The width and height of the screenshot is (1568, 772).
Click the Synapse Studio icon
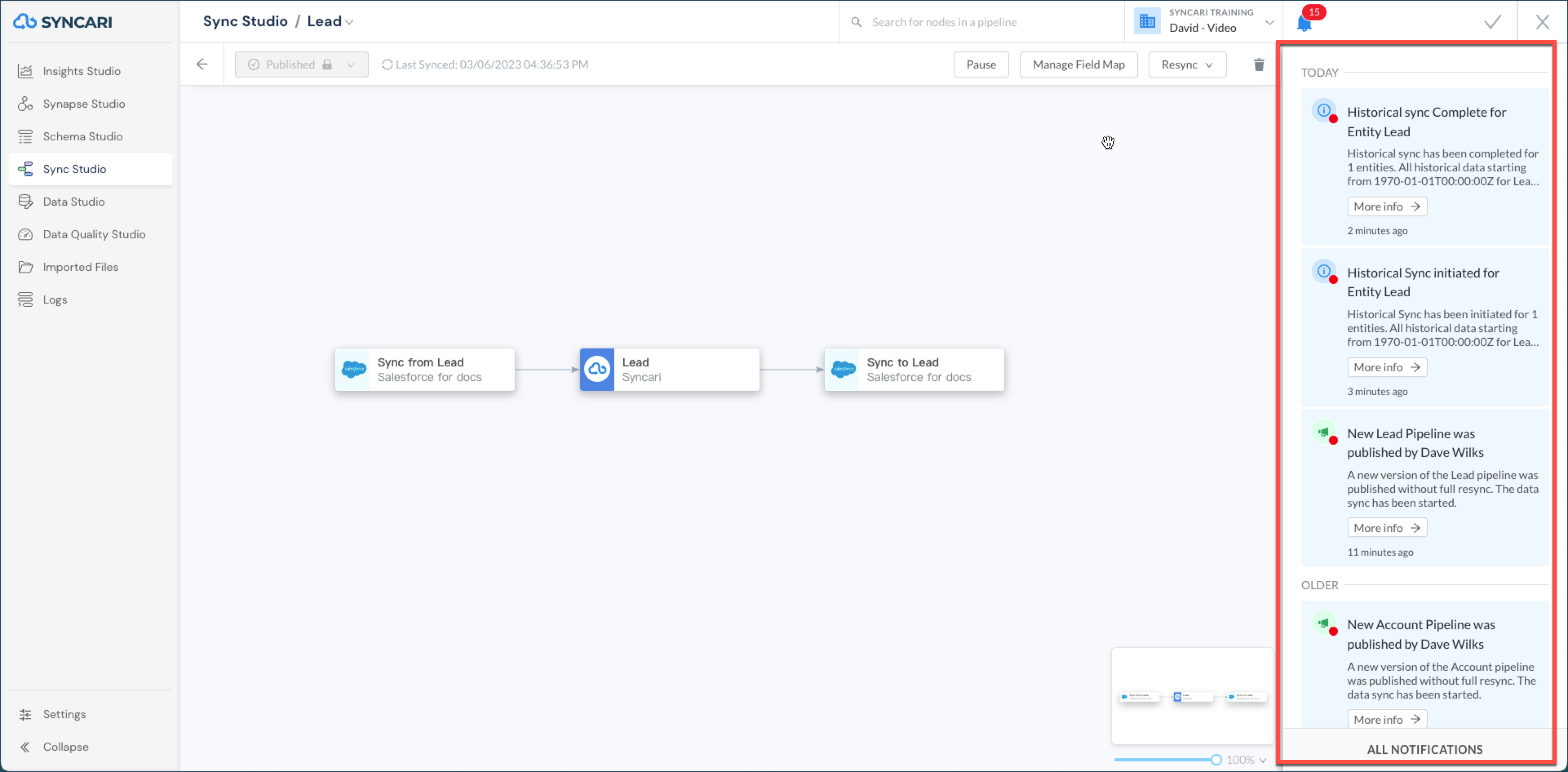click(26, 104)
